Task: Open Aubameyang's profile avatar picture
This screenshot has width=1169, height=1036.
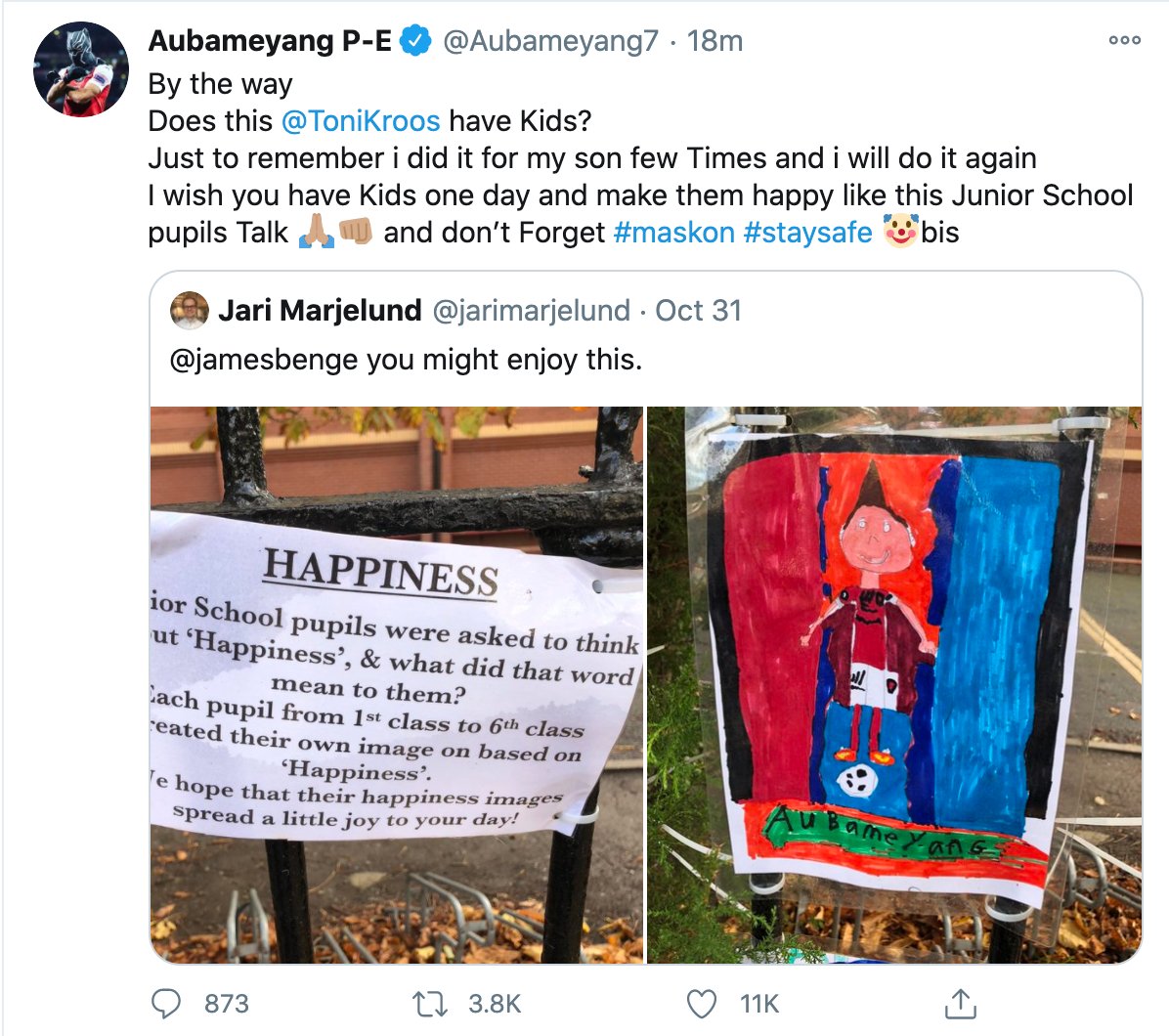Action: (81, 69)
